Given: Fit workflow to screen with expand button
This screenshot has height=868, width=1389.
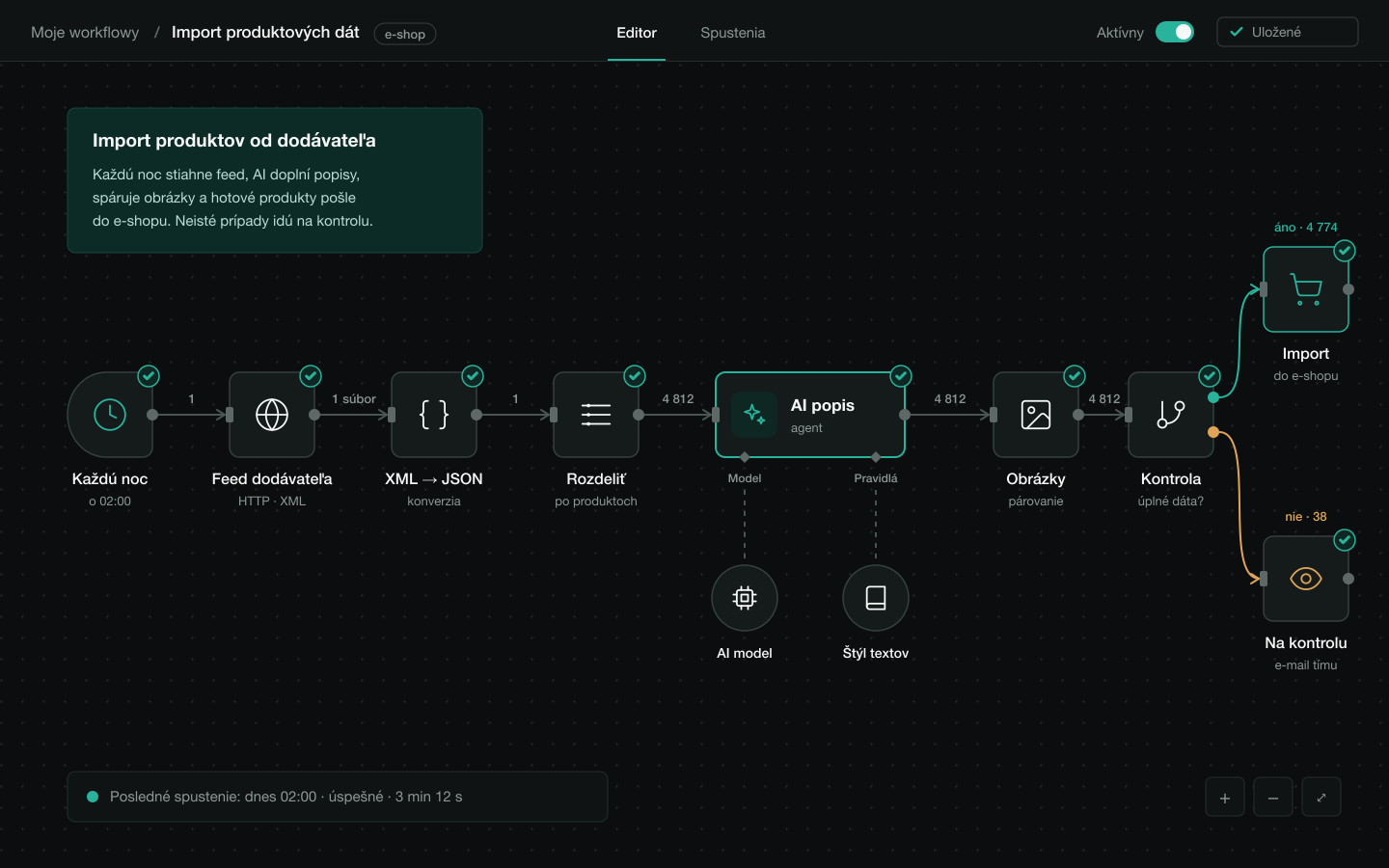Looking at the screenshot, I should (1321, 798).
